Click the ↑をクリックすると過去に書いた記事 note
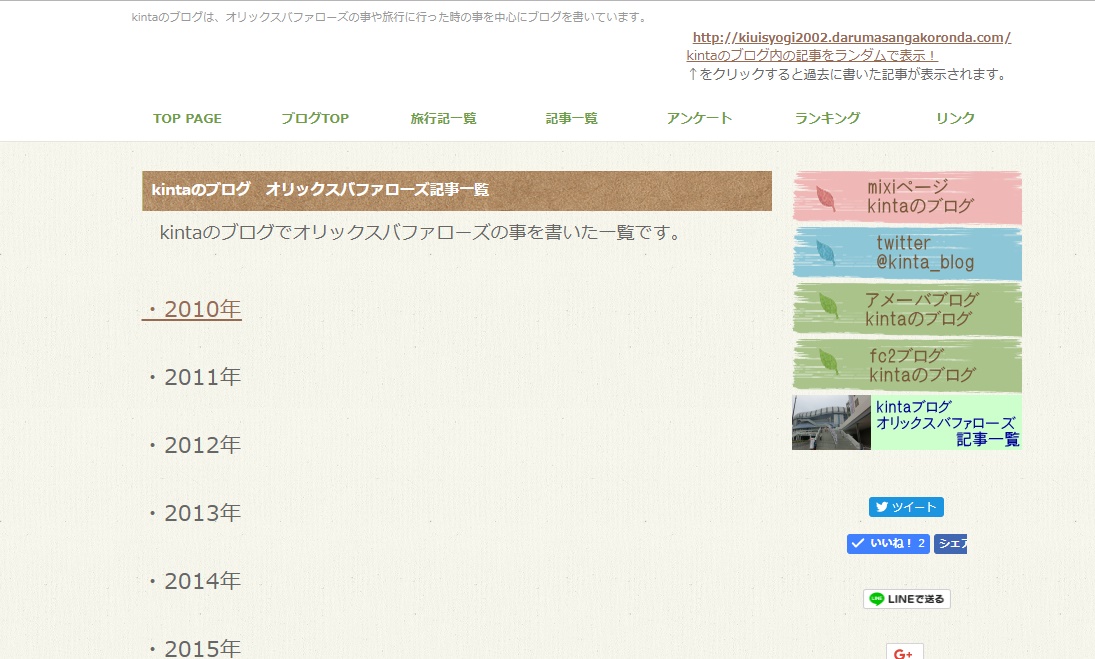 [847, 74]
